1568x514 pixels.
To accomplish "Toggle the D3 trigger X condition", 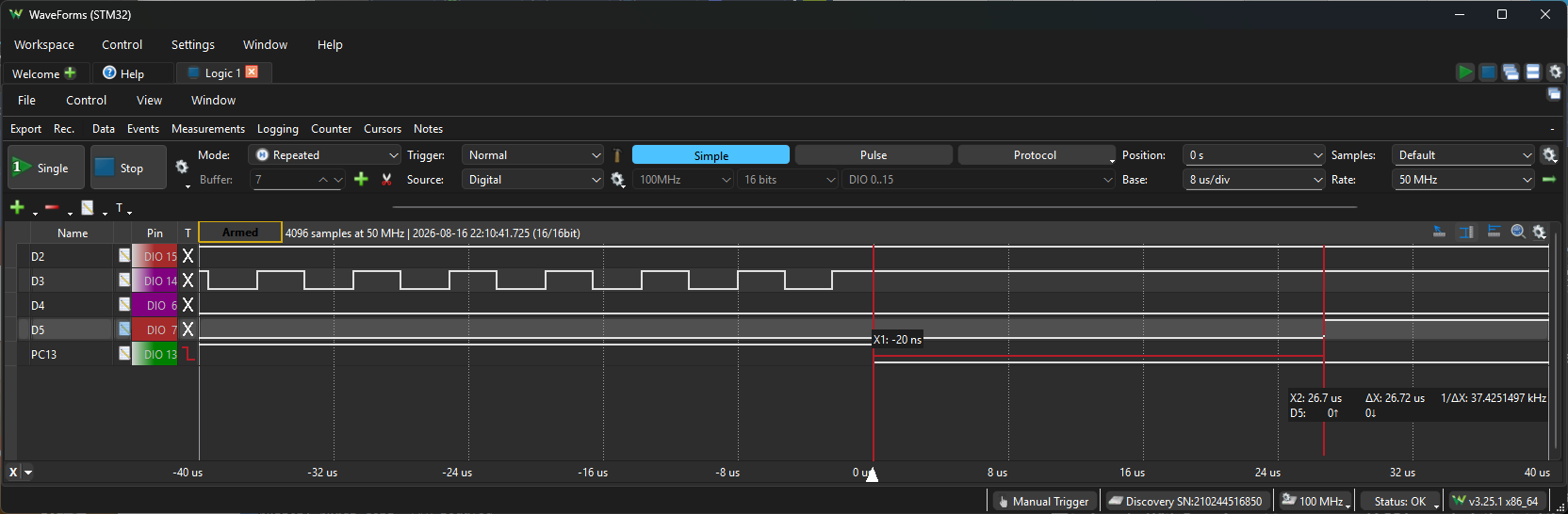I will (188, 281).
